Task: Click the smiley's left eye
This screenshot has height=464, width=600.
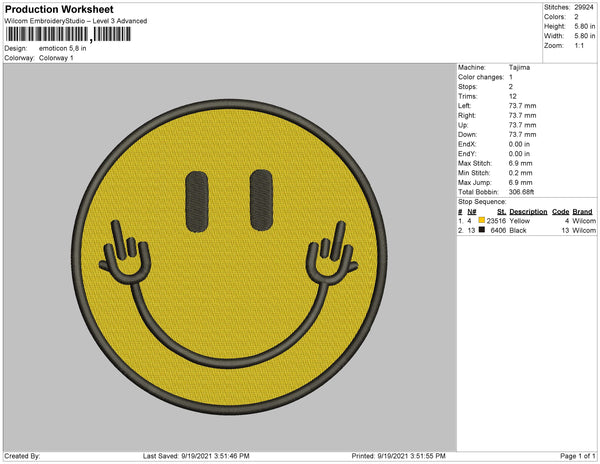Action: (x=197, y=202)
